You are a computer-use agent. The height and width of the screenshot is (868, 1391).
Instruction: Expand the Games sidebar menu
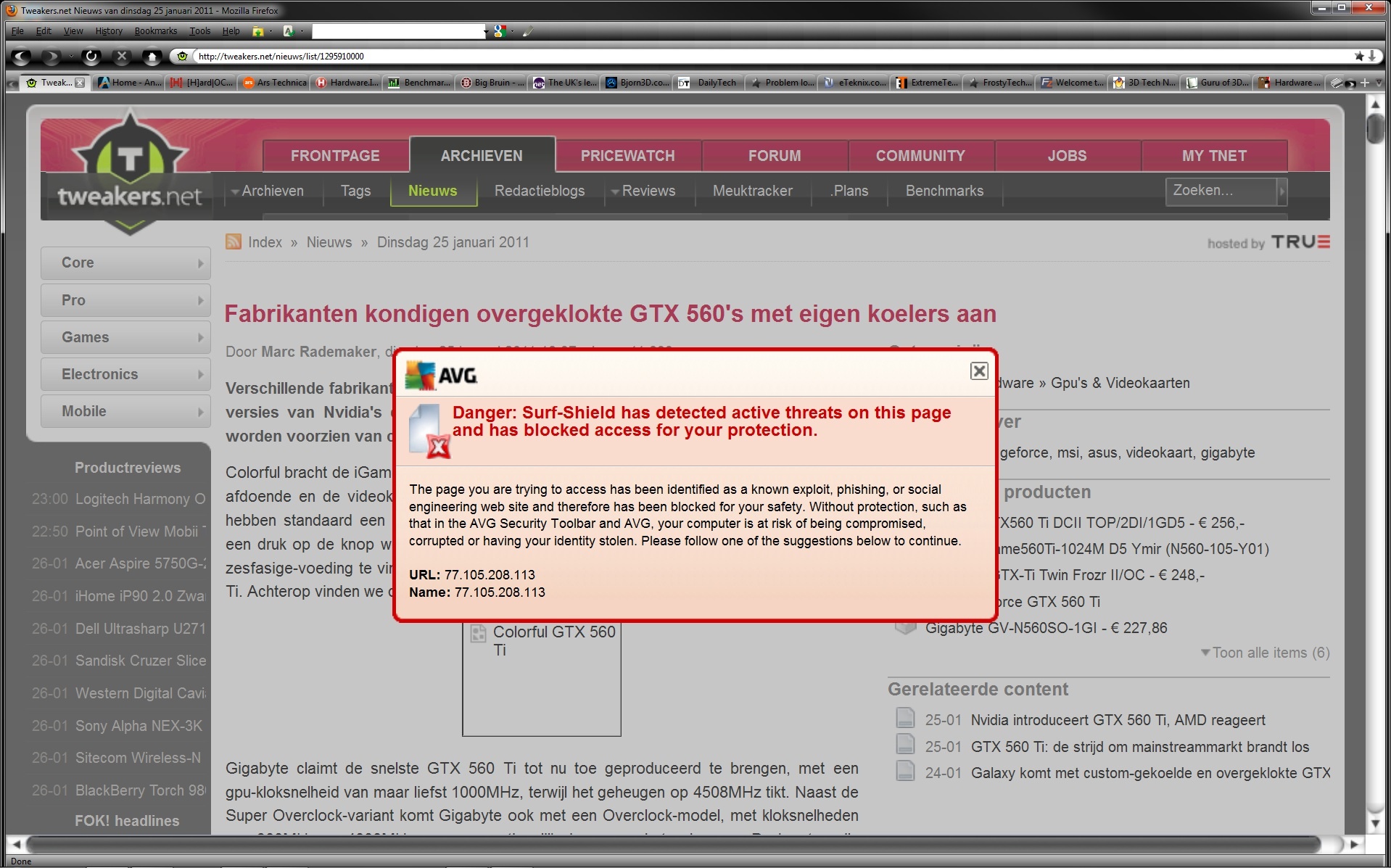pos(125,337)
